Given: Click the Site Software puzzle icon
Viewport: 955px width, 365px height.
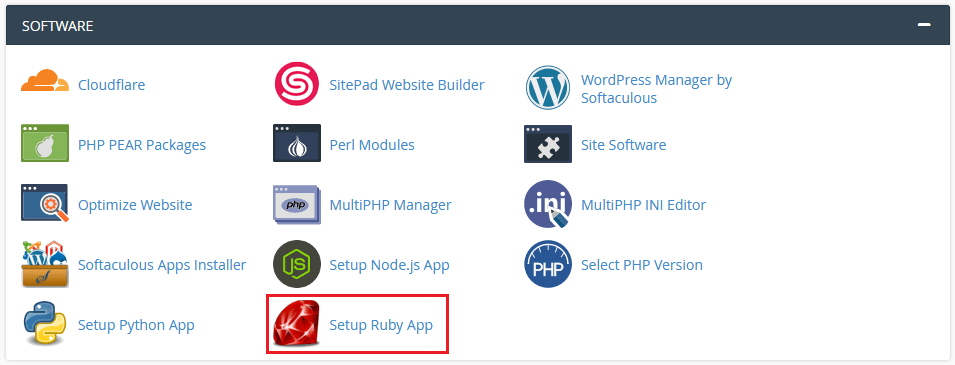Looking at the screenshot, I should click(x=548, y=144).
